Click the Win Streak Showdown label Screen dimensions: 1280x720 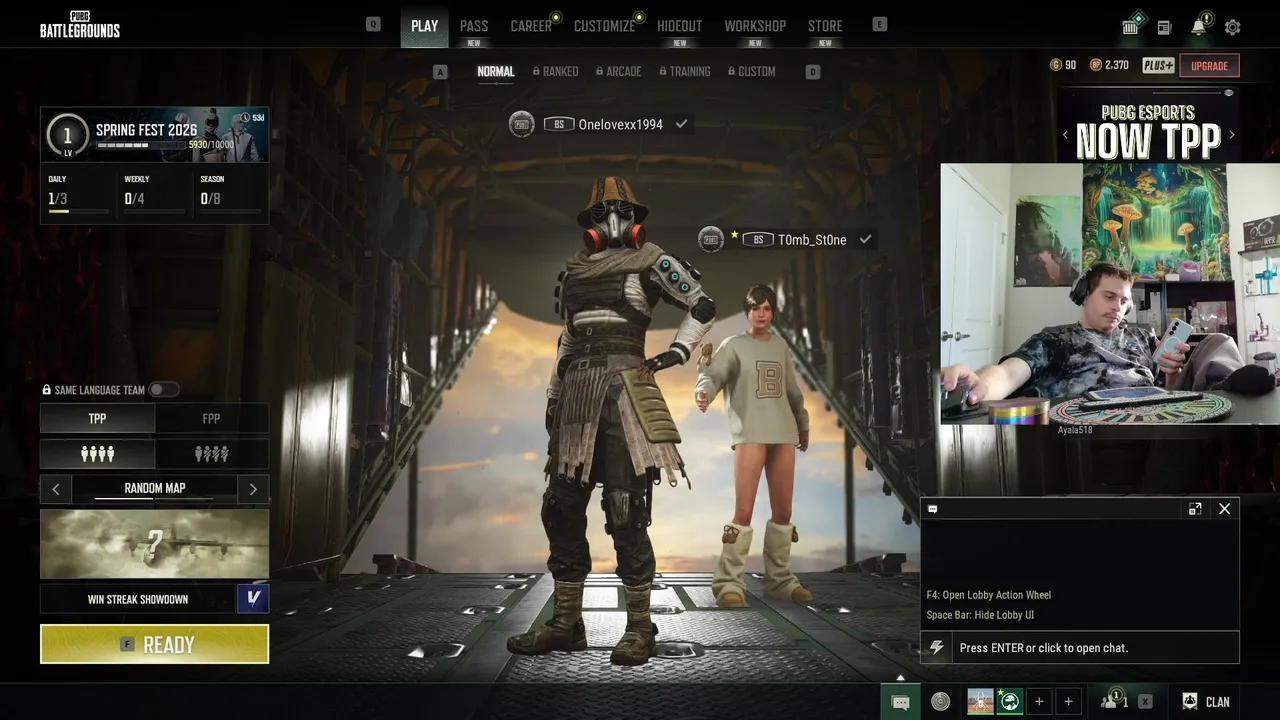pos(138,599)
